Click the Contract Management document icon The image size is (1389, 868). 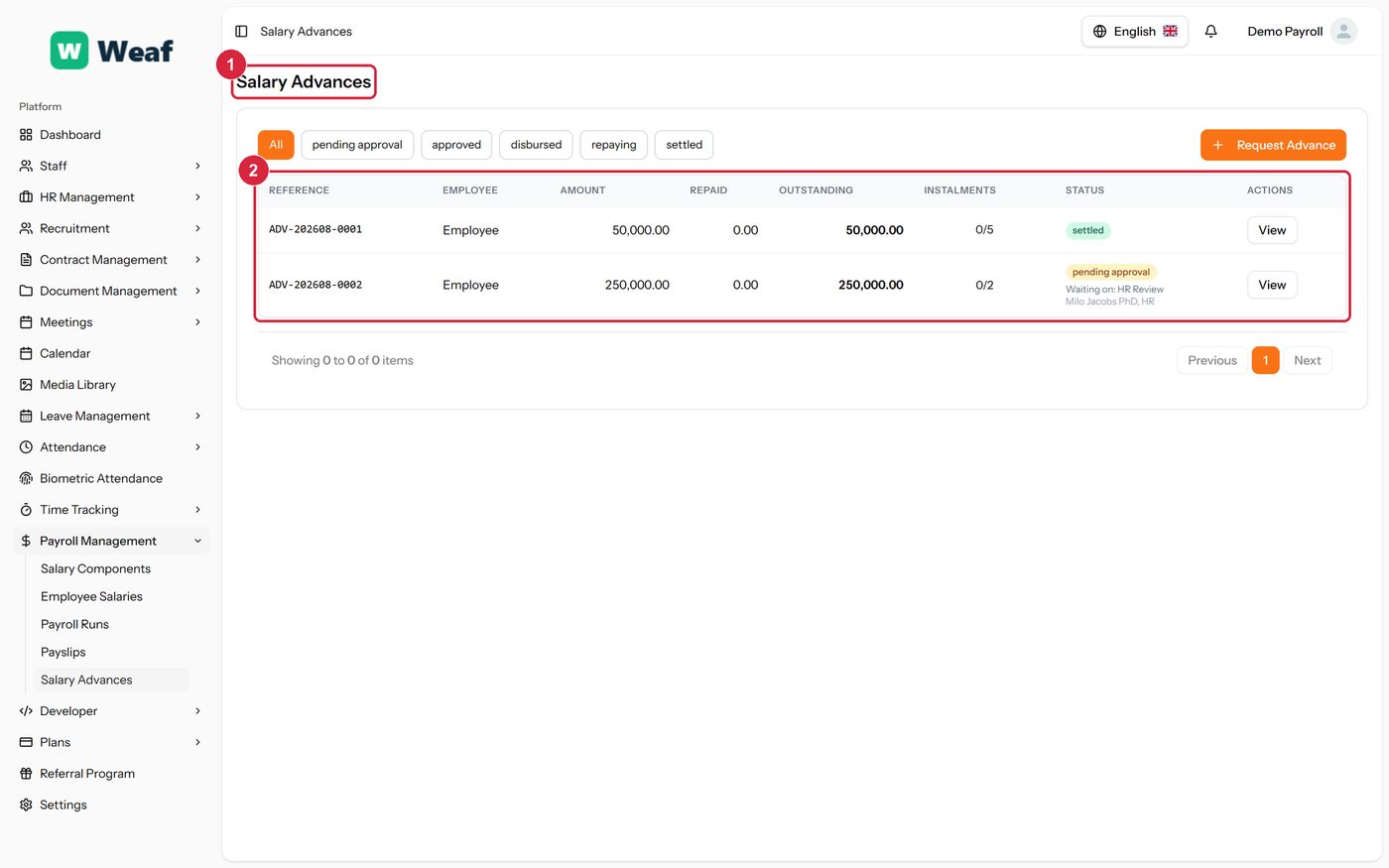[x=26, y=260]
